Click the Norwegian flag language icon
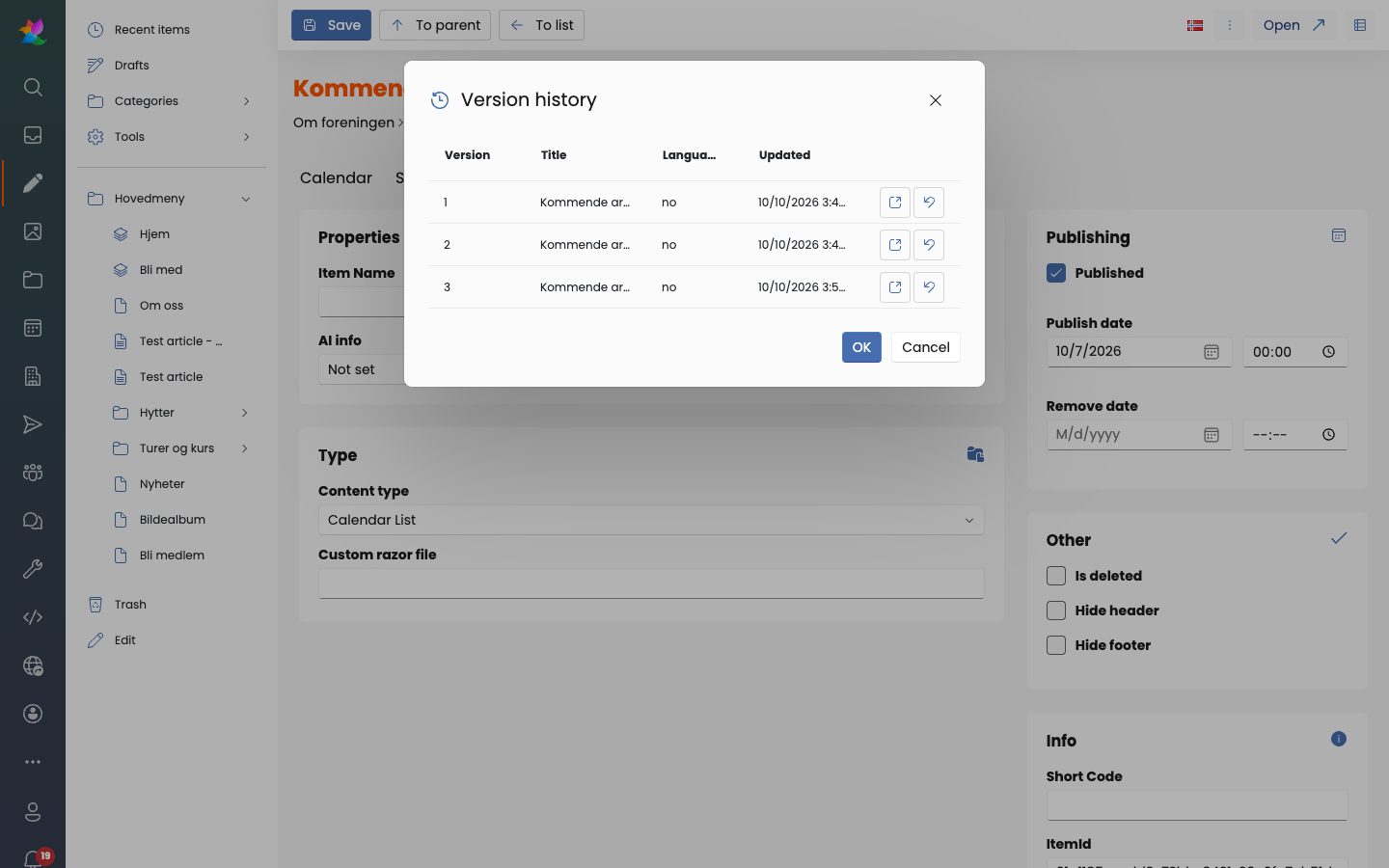The height and width of the screenshot is (868, 1389). coord(1195,25)
